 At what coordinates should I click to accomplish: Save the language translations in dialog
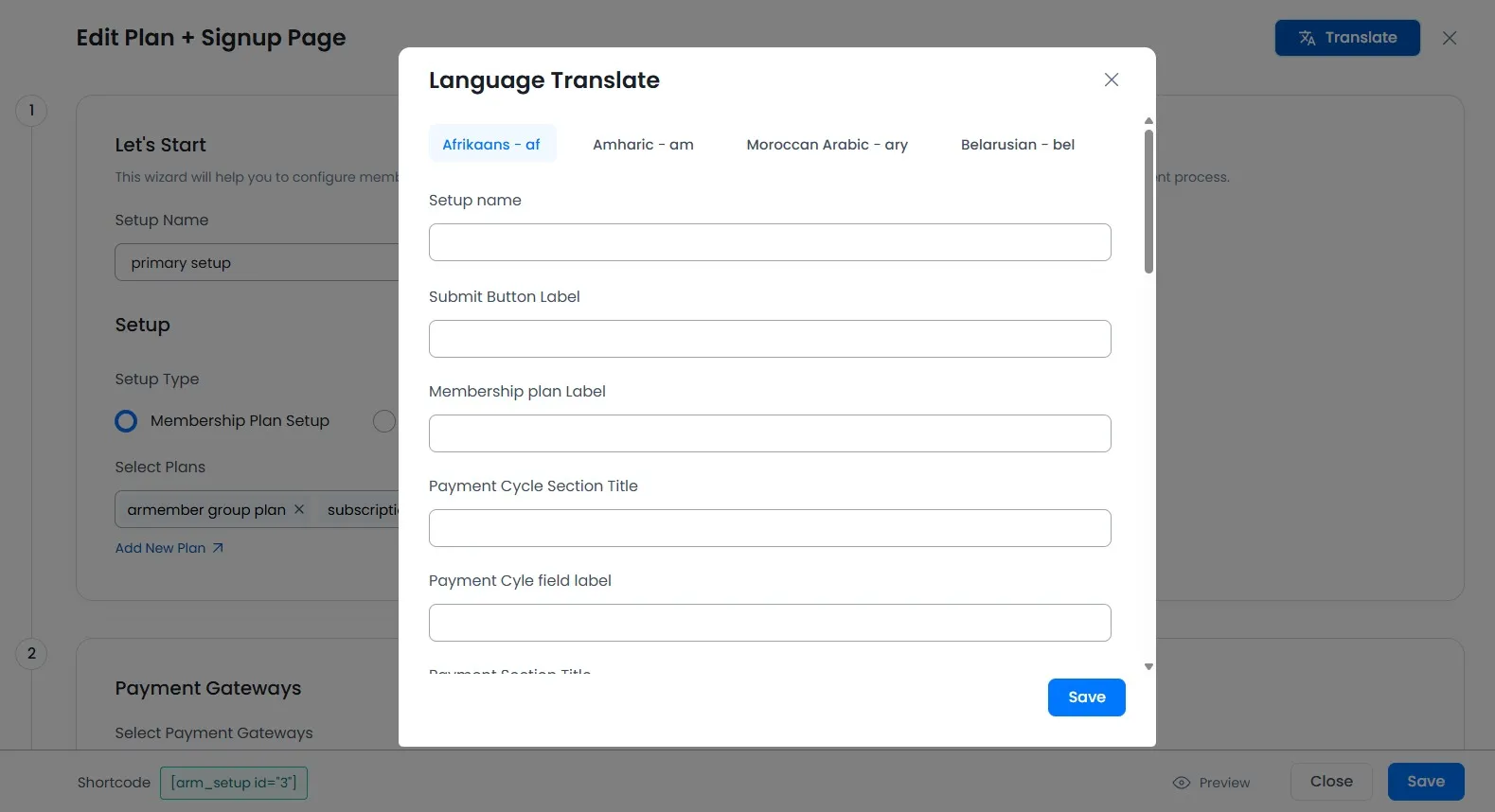point(1086,697)
